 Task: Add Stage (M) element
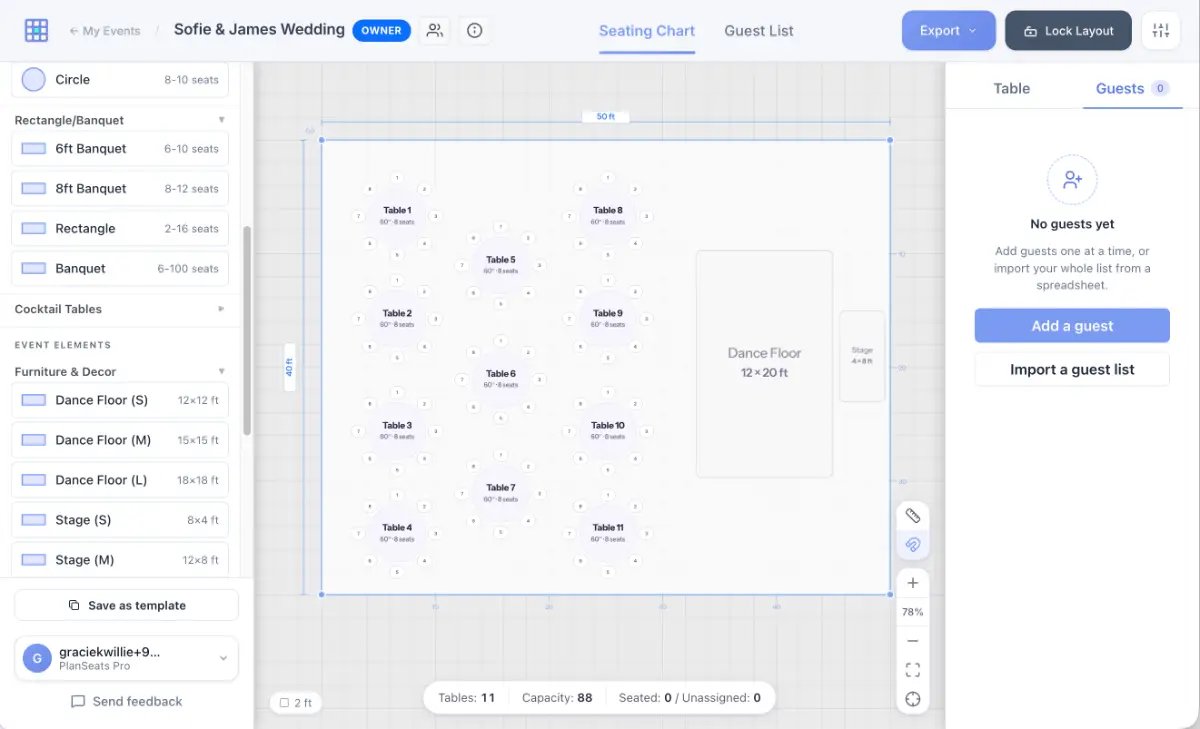click(120, 560)
